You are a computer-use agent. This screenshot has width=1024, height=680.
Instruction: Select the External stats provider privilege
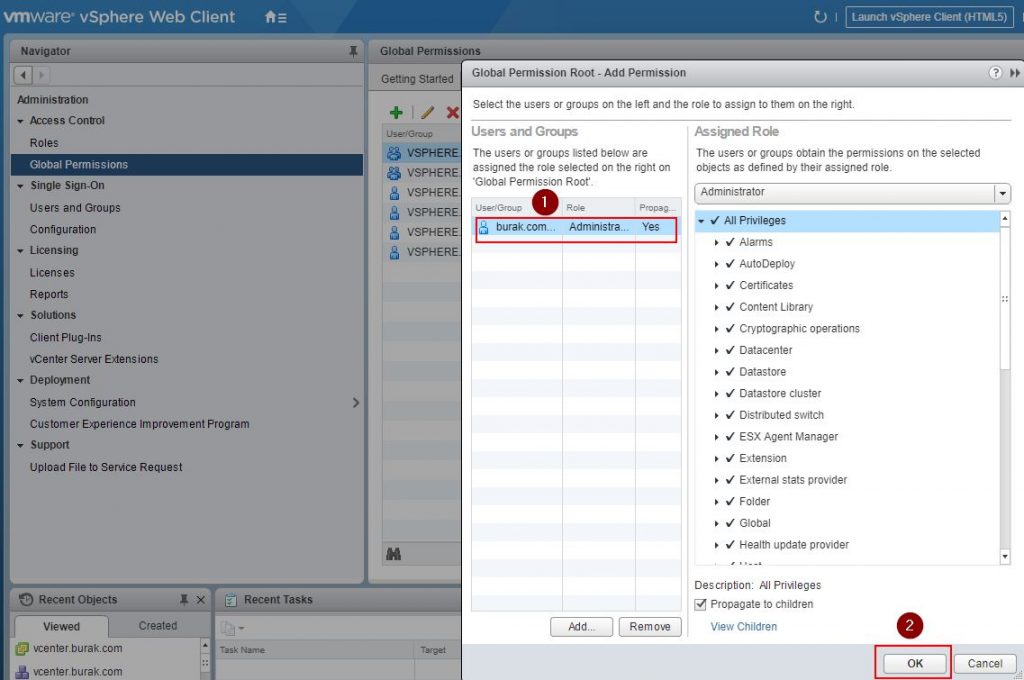[x=793, y=480]
